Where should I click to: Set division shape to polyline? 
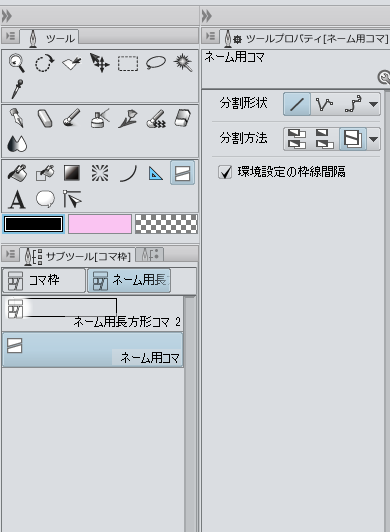pyautogui.click(x=324, y=104)
